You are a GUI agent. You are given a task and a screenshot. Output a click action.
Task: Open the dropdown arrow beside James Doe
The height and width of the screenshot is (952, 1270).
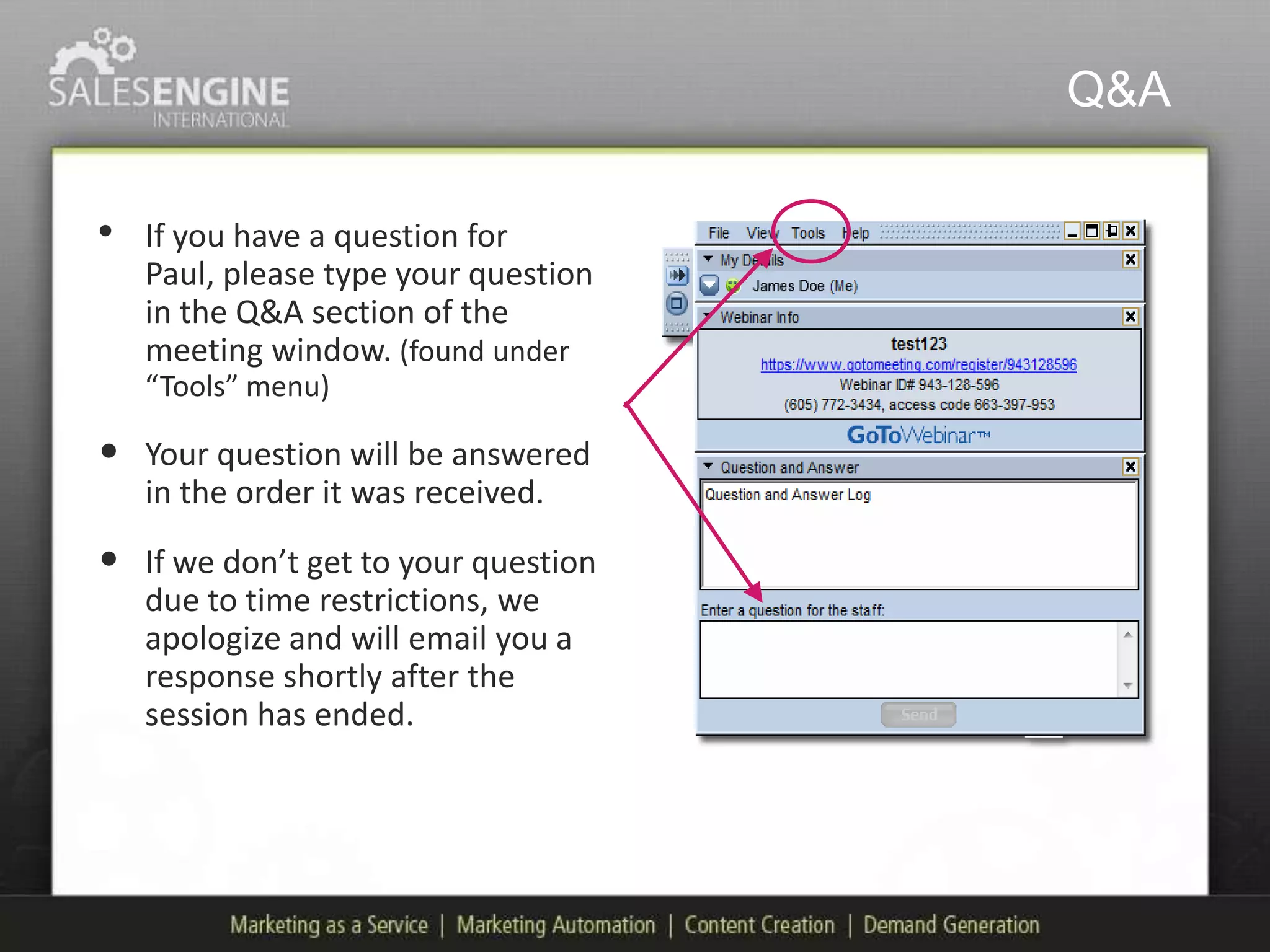point(709,286)
